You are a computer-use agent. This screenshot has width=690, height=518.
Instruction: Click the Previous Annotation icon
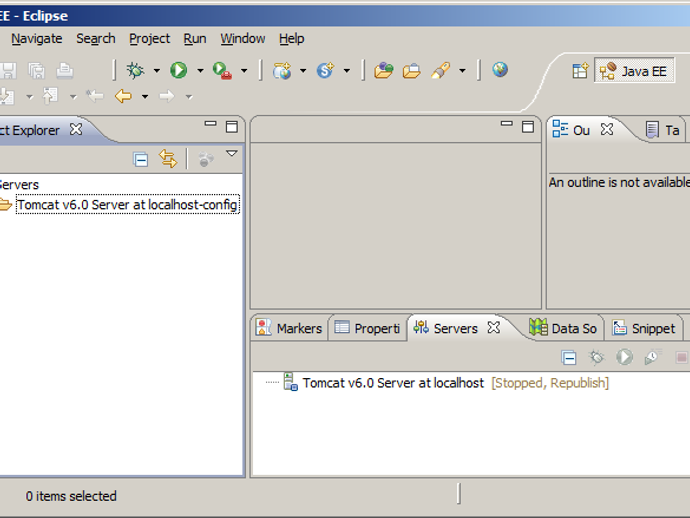(50, 96)
